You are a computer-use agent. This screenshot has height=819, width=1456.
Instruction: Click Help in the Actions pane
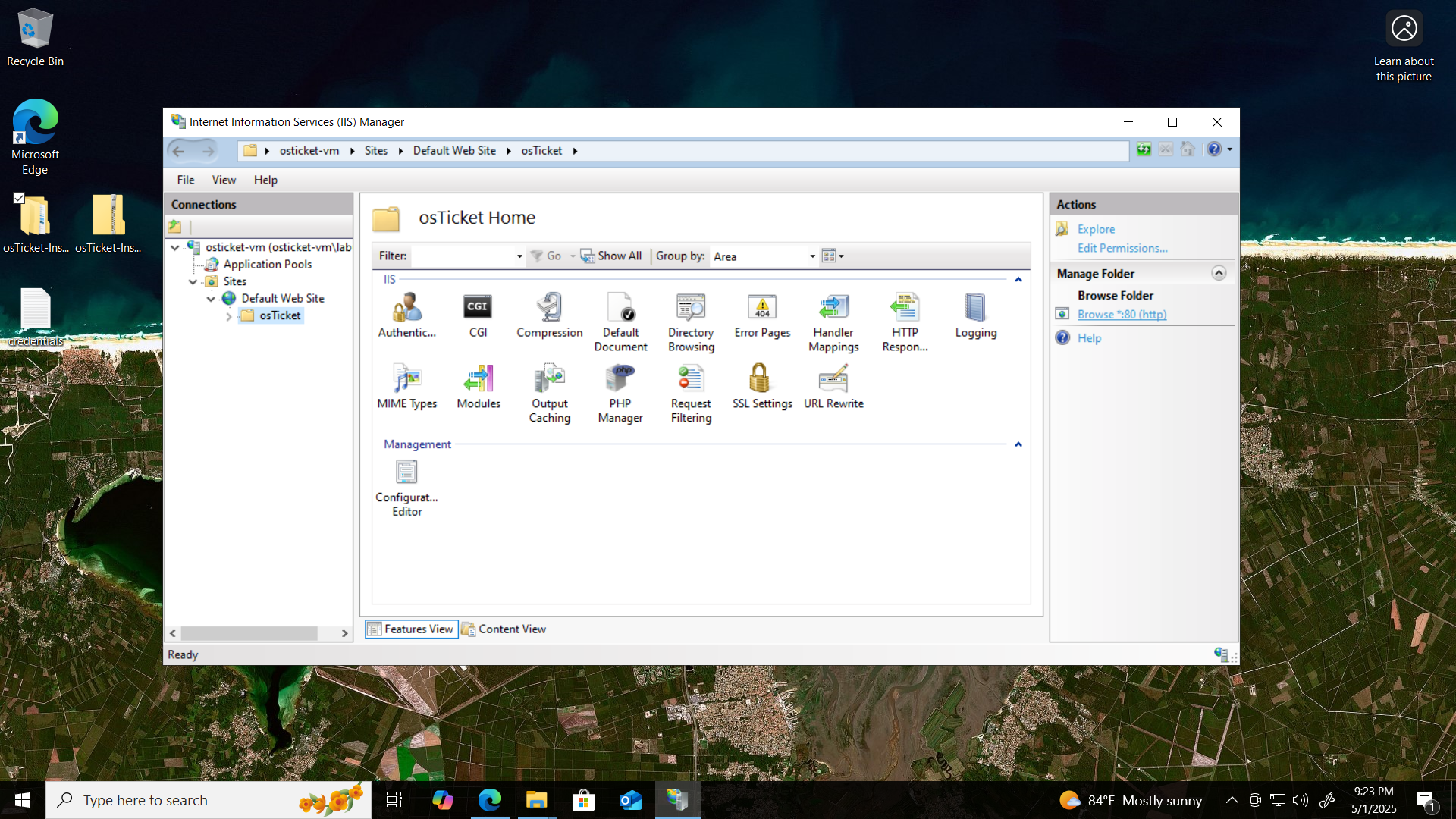point(1089,338)
